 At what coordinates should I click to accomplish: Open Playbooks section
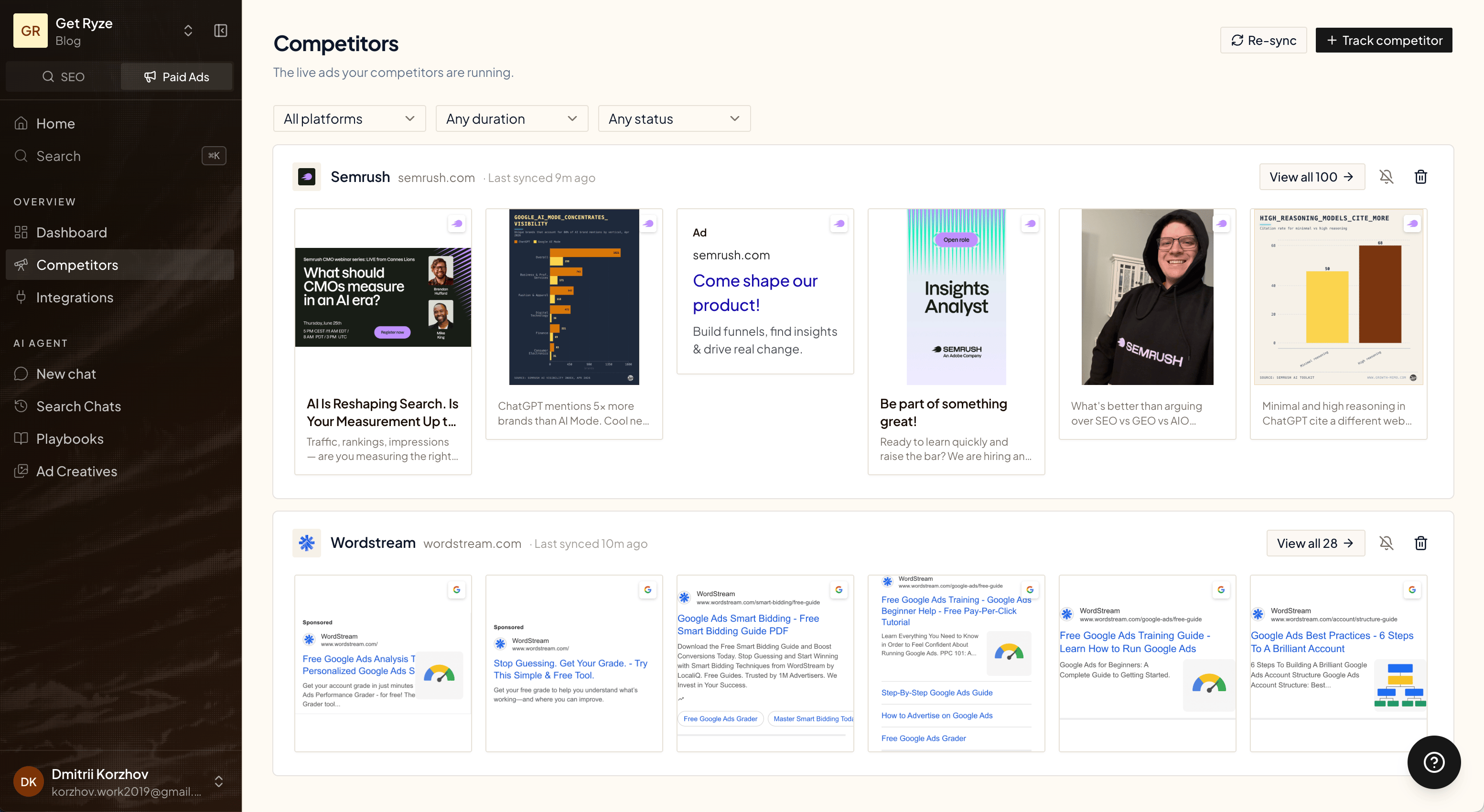[x=120, y=439]
